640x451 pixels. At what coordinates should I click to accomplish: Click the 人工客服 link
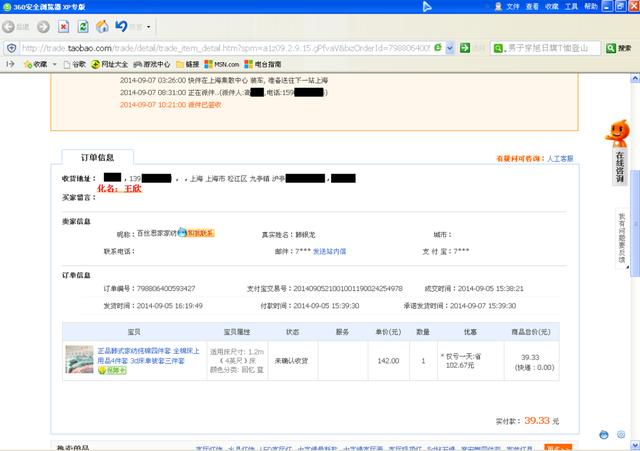pyautogui.click(x=560, y=158)
